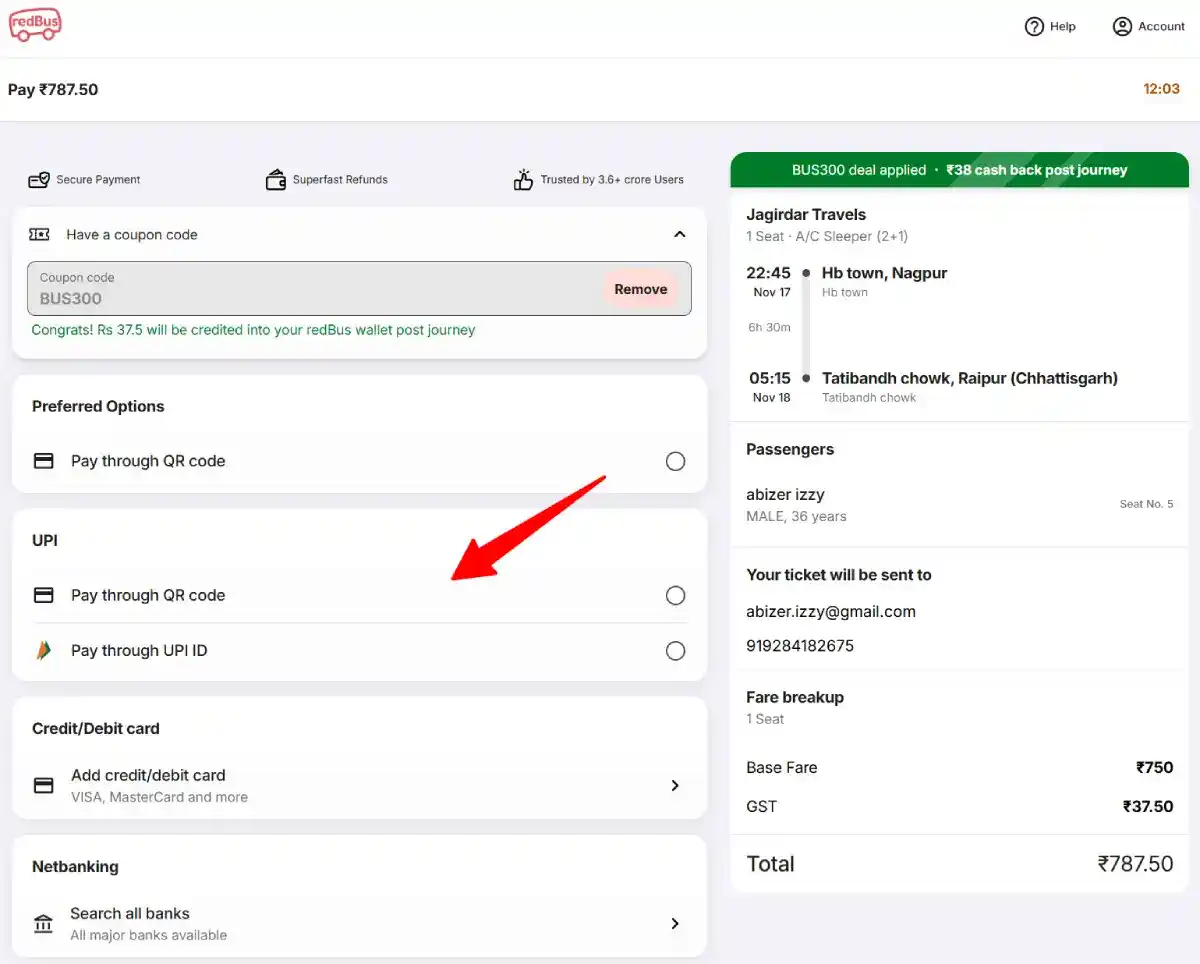Screen dimensions: 1200x964
Task: Click the Superfast Refunds wallet icon
Action: pyautogui.click(x=275, y=179)
